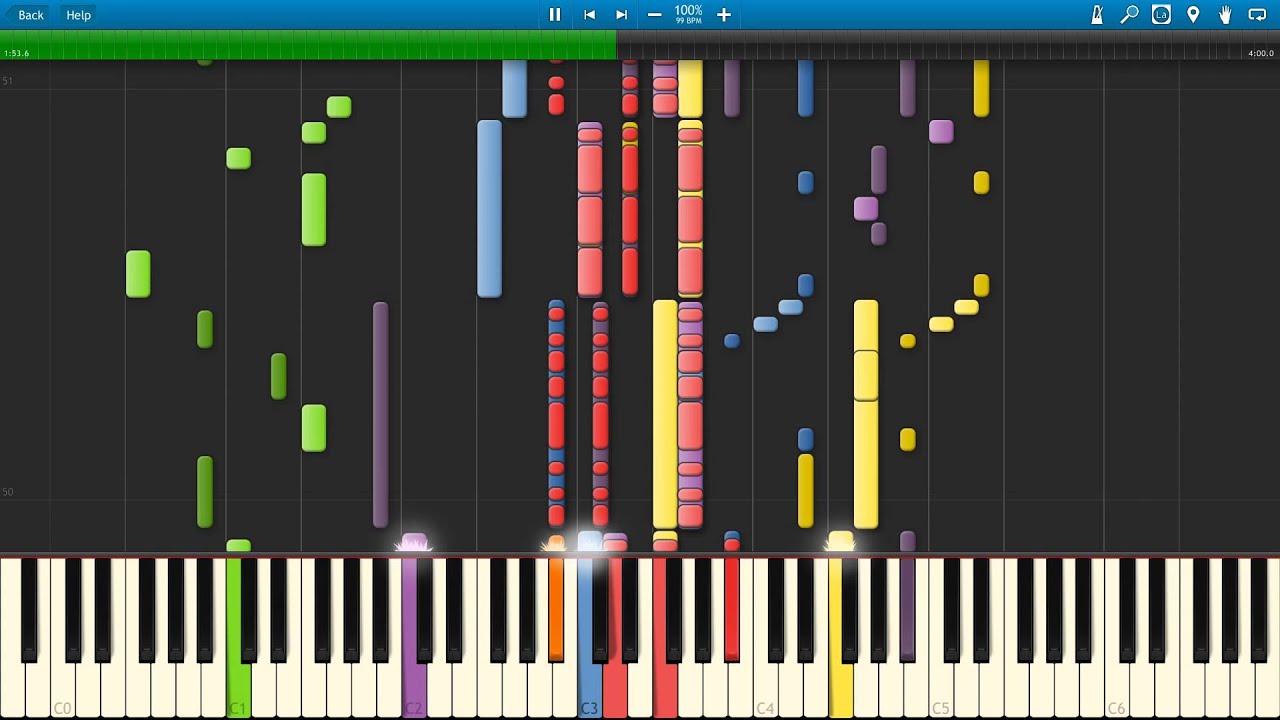Screen dimensions: 1280x720
Task: Open the zoom magnifier tool
Action: coord(1129,15)
